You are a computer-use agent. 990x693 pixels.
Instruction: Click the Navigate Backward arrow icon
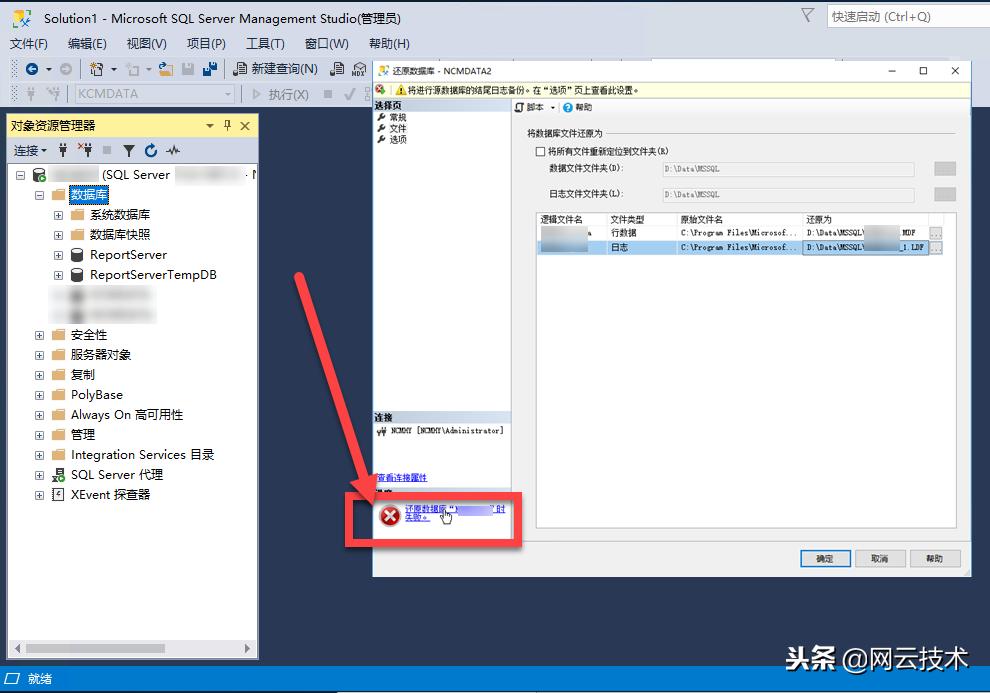pos(32,69)
